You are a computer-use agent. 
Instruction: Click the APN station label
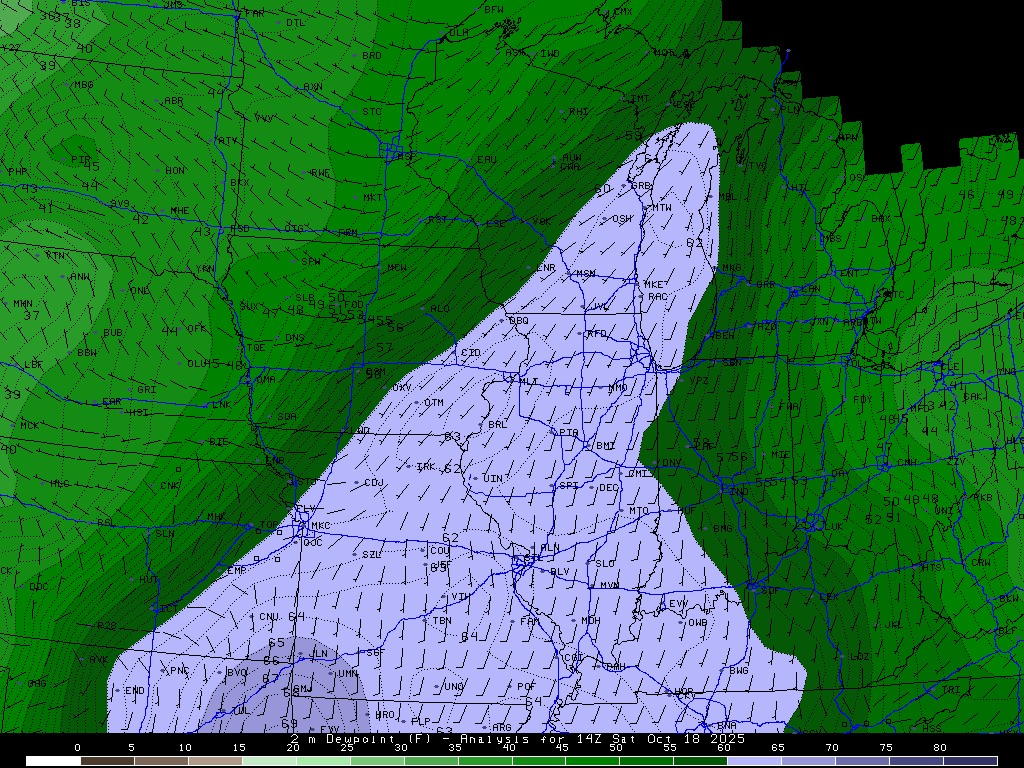click(x=848, y=138)
